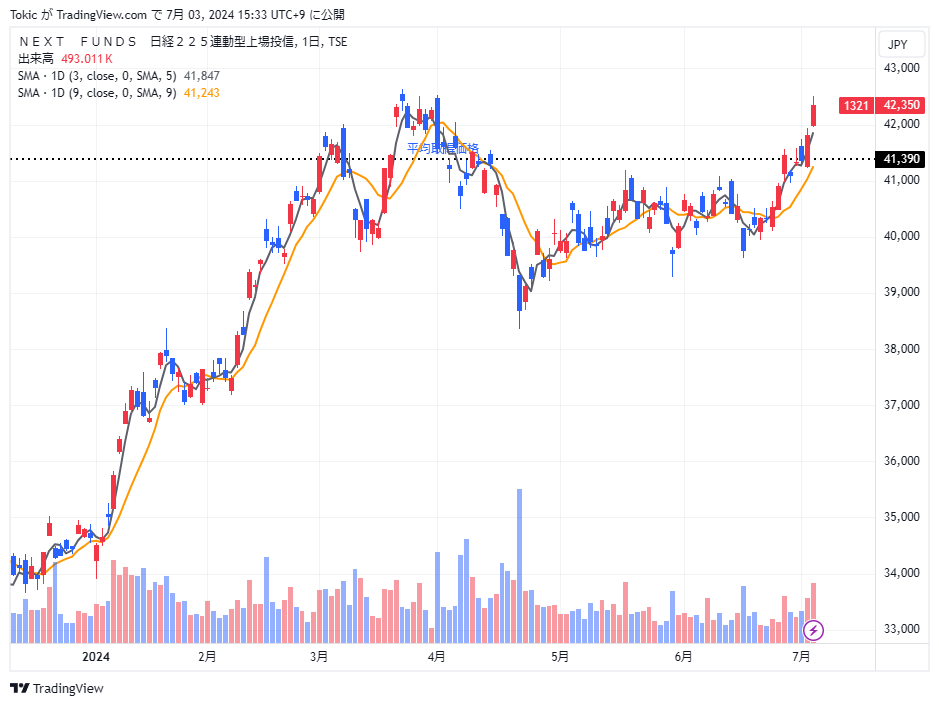This screenshot has height=706, width=939.
Task: Click the 7月 time axis label
Action: tap(801, 657)
